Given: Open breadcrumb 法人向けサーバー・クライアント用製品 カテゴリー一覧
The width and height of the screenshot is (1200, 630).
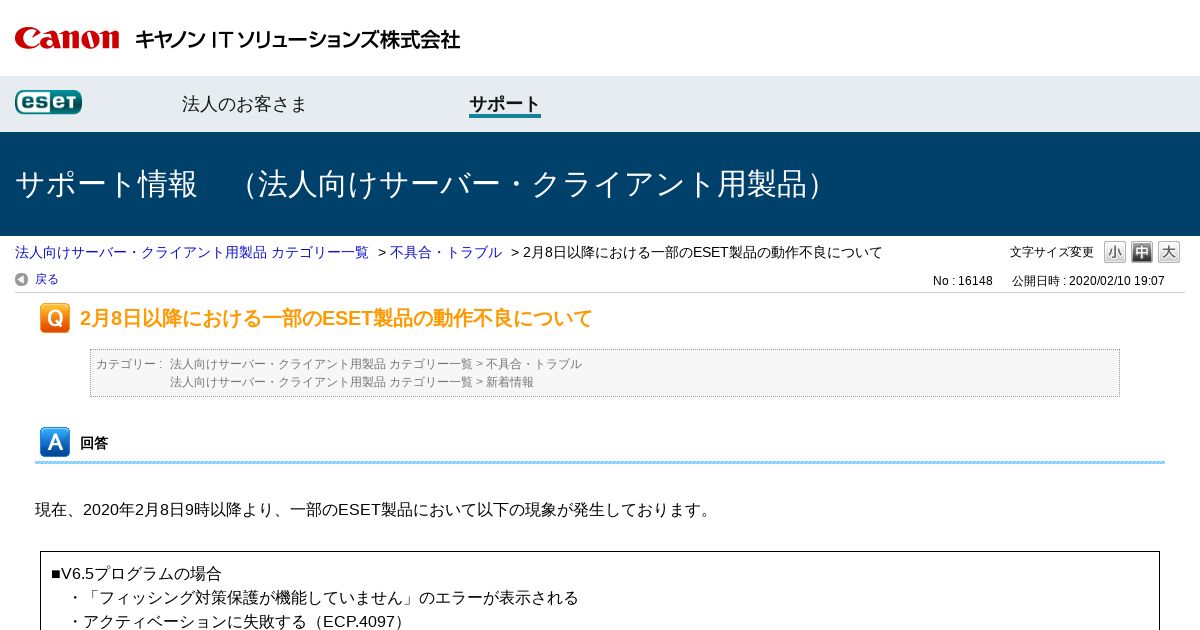Looking at the screenshot, I should click(x=192, y=252).
